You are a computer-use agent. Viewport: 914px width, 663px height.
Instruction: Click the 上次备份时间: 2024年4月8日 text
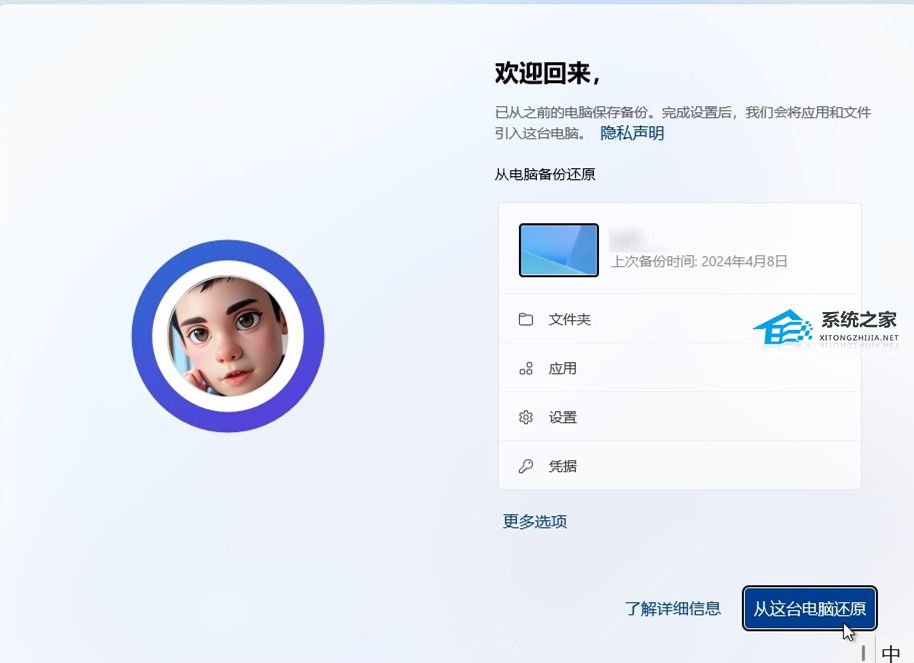click(699, 261)
